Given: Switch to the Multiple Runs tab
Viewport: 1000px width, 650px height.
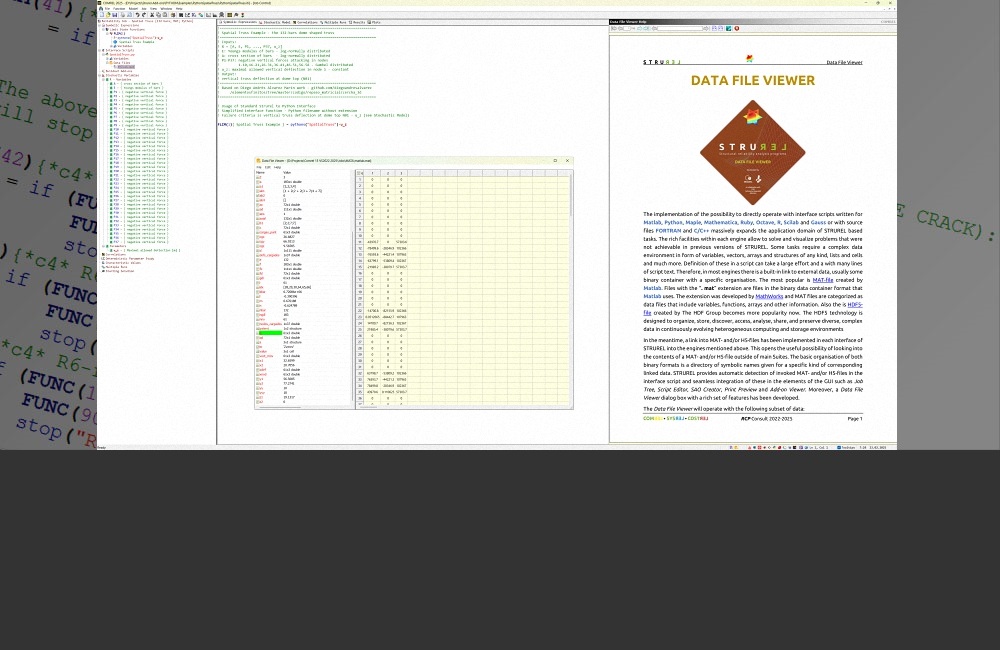Looking at the screenshot, I should pyautogui.click(x=334, y=22).
